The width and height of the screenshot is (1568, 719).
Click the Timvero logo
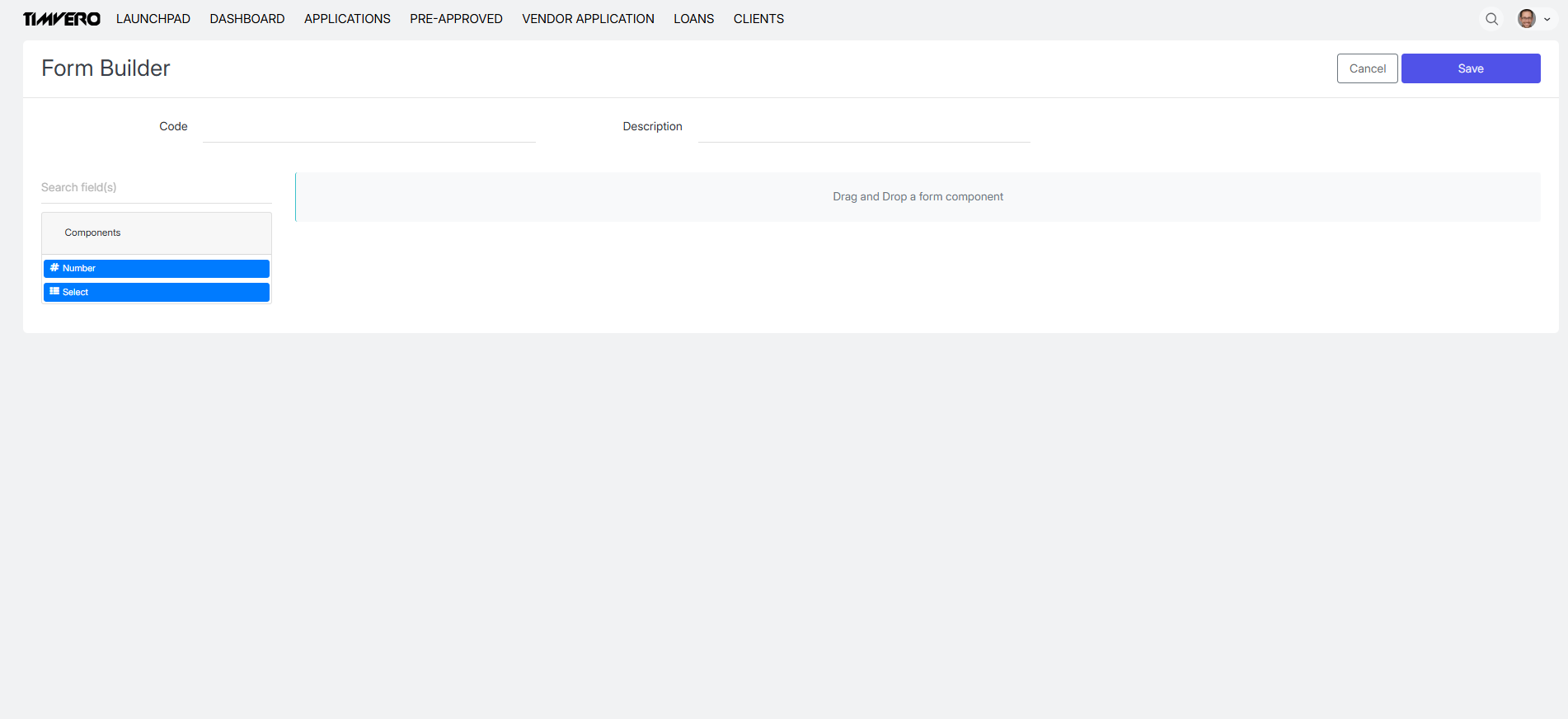62,19
